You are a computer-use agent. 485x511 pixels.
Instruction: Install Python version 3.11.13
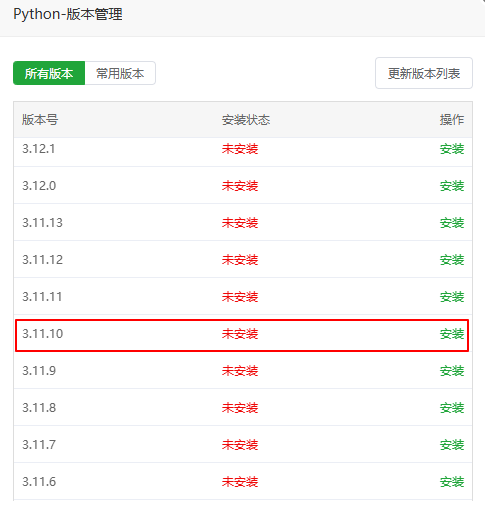click(452, 223)
